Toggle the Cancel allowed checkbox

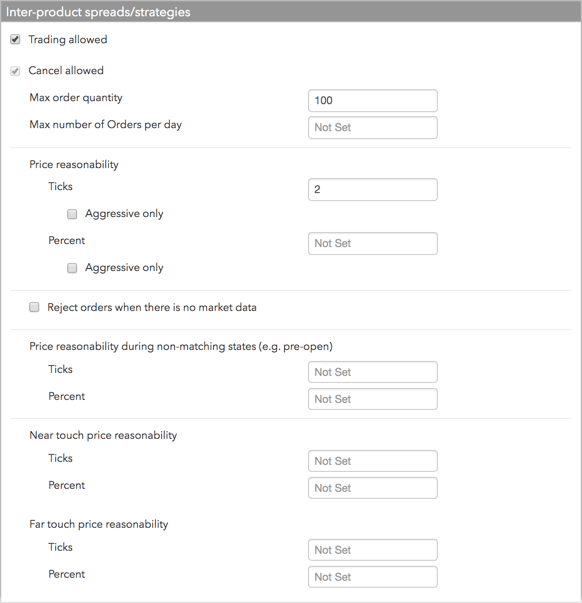15,71
